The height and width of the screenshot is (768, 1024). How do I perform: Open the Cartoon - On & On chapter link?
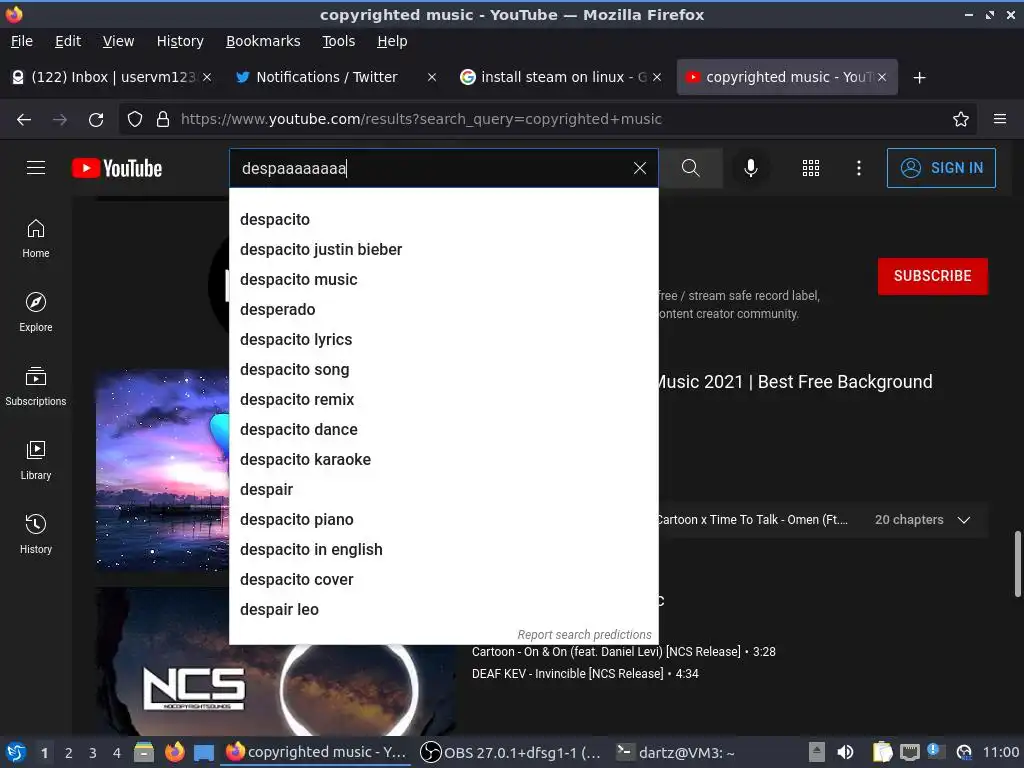click(x=624, y=652)
